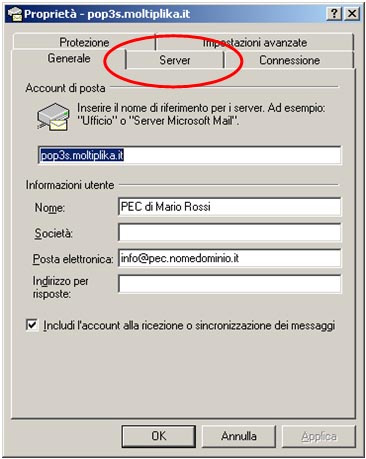Open the Server tab
Screen dimensions: 366x459
click(x=175, y=60)
